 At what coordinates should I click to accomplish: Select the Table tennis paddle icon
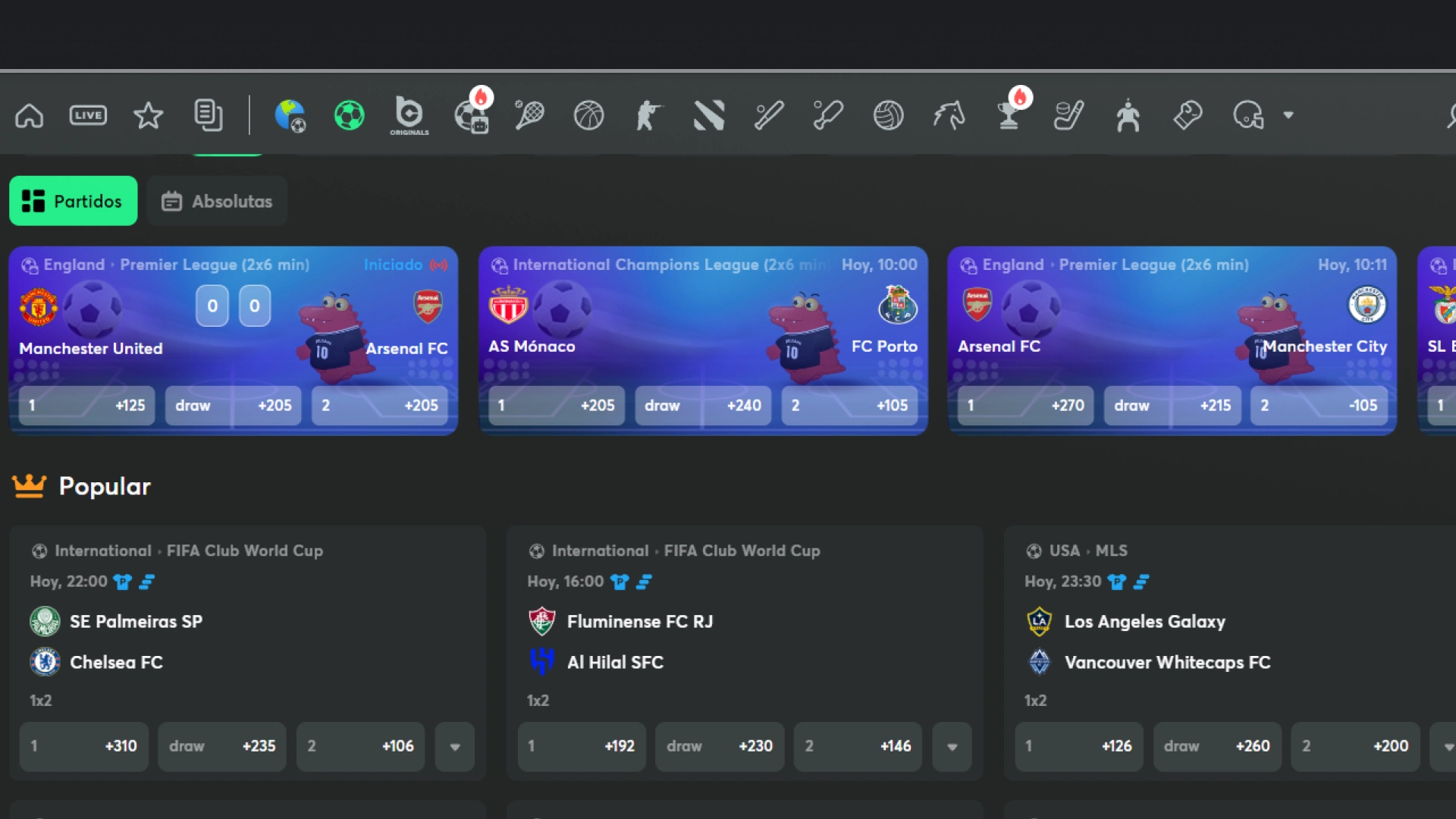(x=828, y=115)
